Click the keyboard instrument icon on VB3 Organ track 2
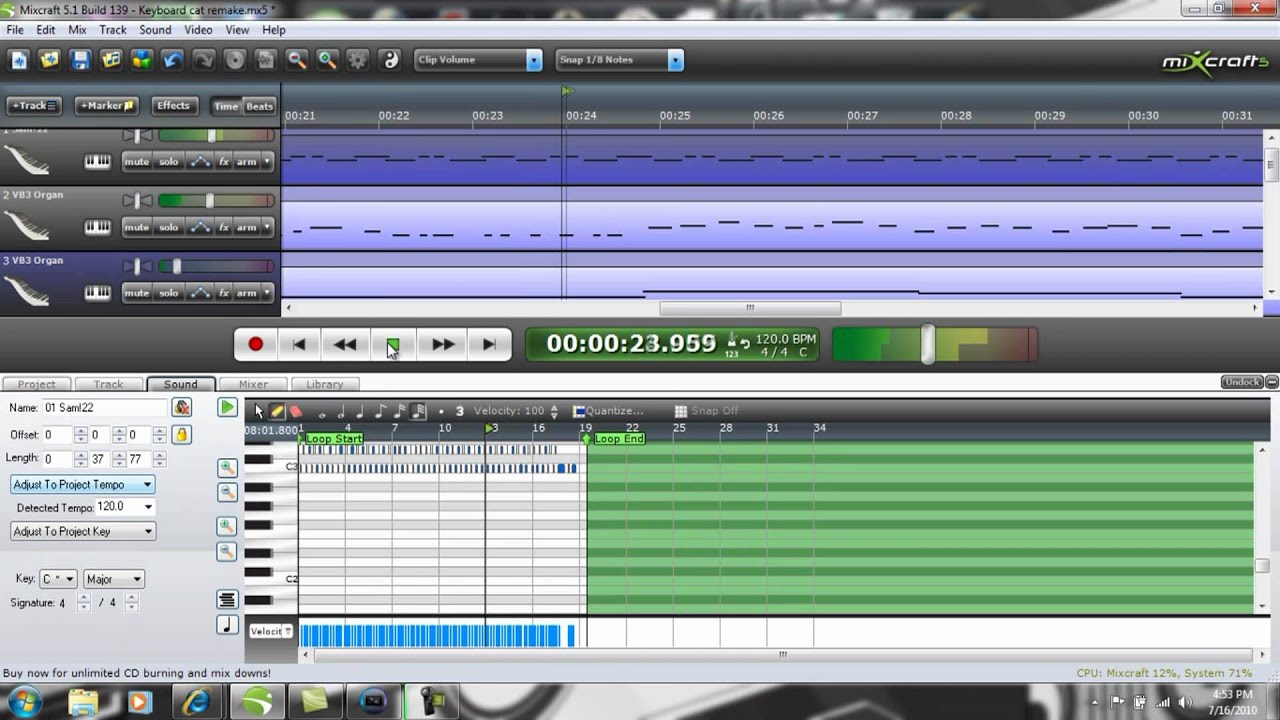Viewport: 1280px width, 720px height. click(x=97, y=227)
